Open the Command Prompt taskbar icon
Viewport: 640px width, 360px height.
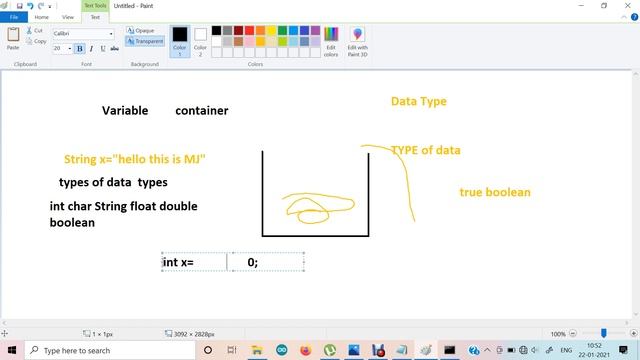450,350
